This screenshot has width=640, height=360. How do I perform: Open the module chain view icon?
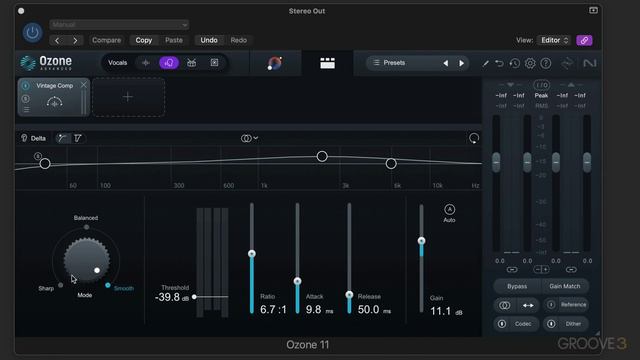(327, 63)
